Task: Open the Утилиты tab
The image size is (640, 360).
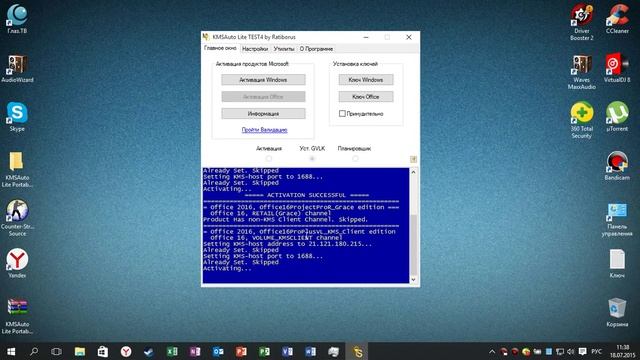Action: pos(284,49)
